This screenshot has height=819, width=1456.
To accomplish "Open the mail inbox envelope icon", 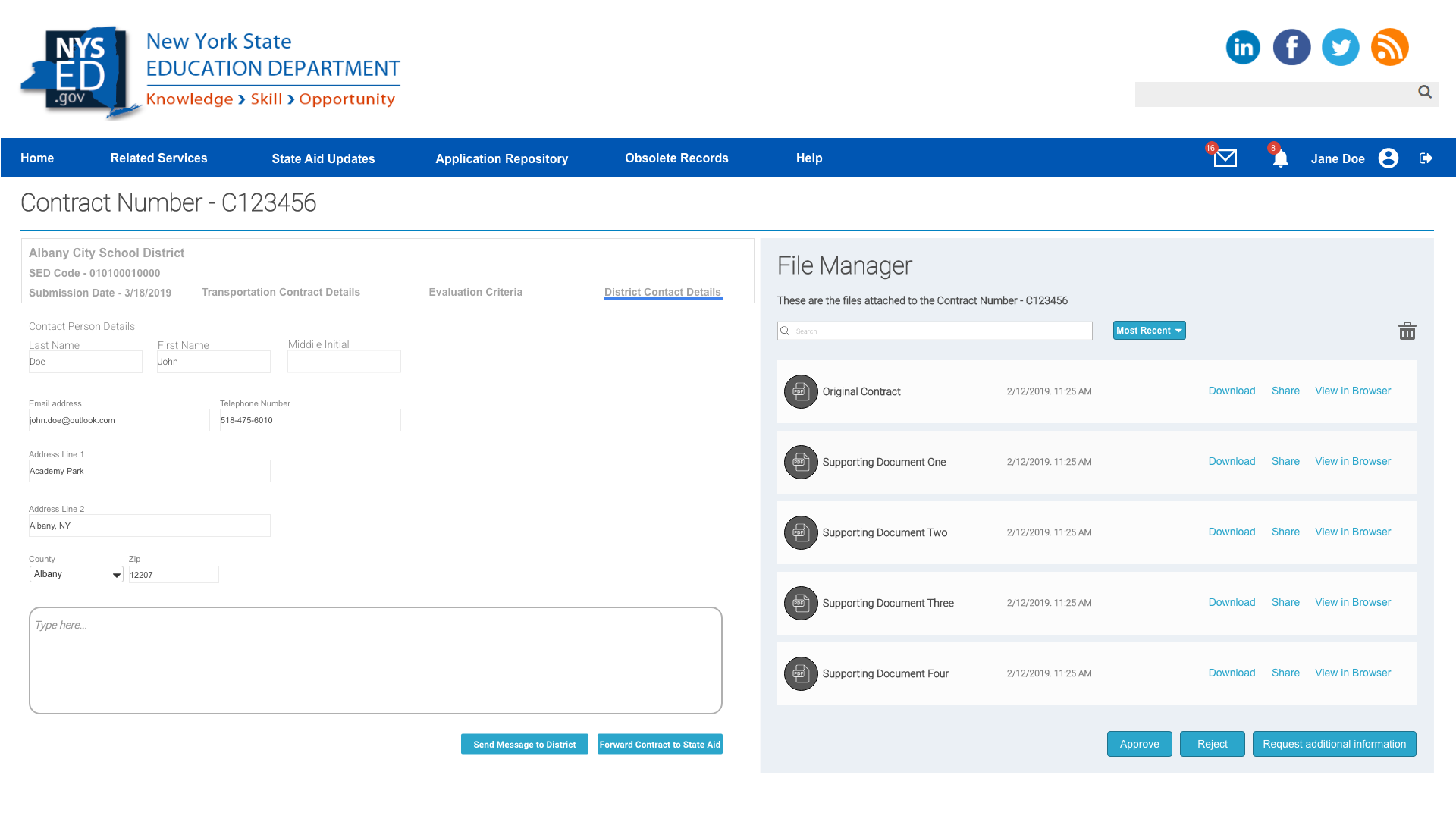I will click(1225, 158).
